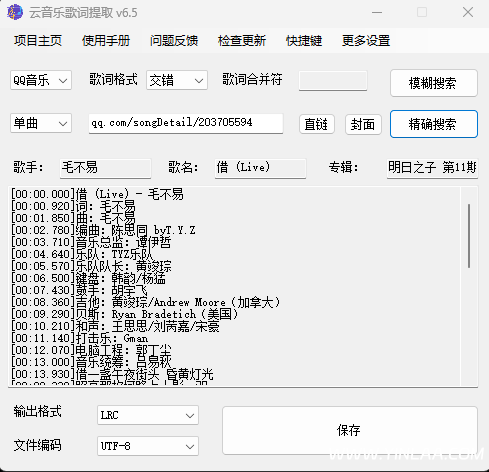Screen dimensions: 489x472
Task: Click the line 电脑工程: 郭丁尘
Action: 91,350
